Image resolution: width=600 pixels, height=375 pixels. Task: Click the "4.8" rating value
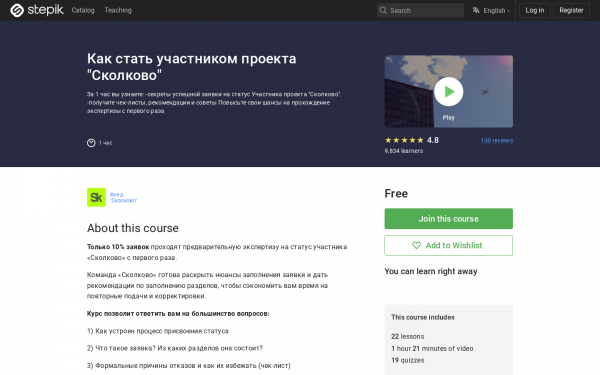point(433,140)
